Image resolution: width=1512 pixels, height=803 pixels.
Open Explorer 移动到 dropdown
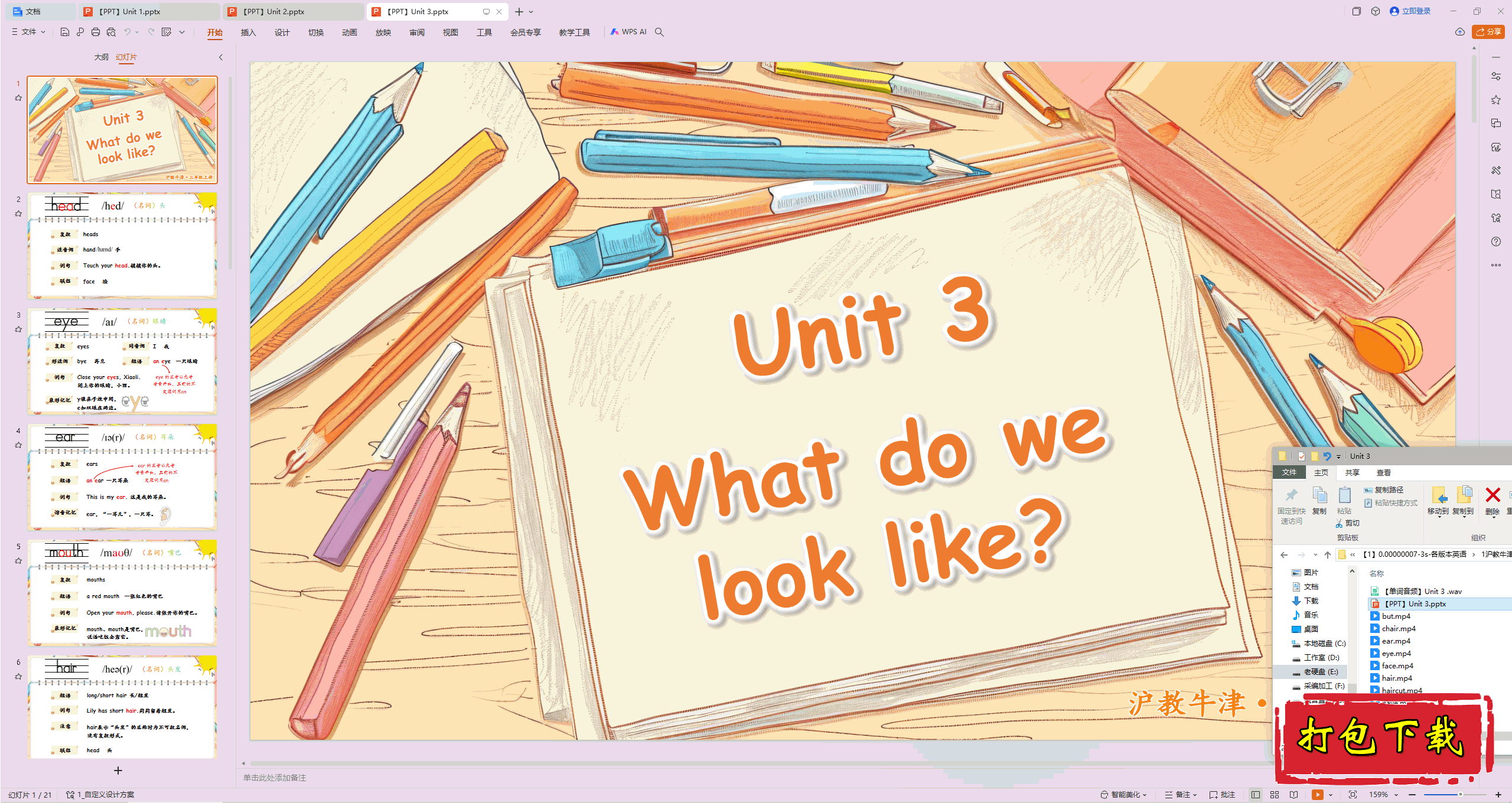1438,501
